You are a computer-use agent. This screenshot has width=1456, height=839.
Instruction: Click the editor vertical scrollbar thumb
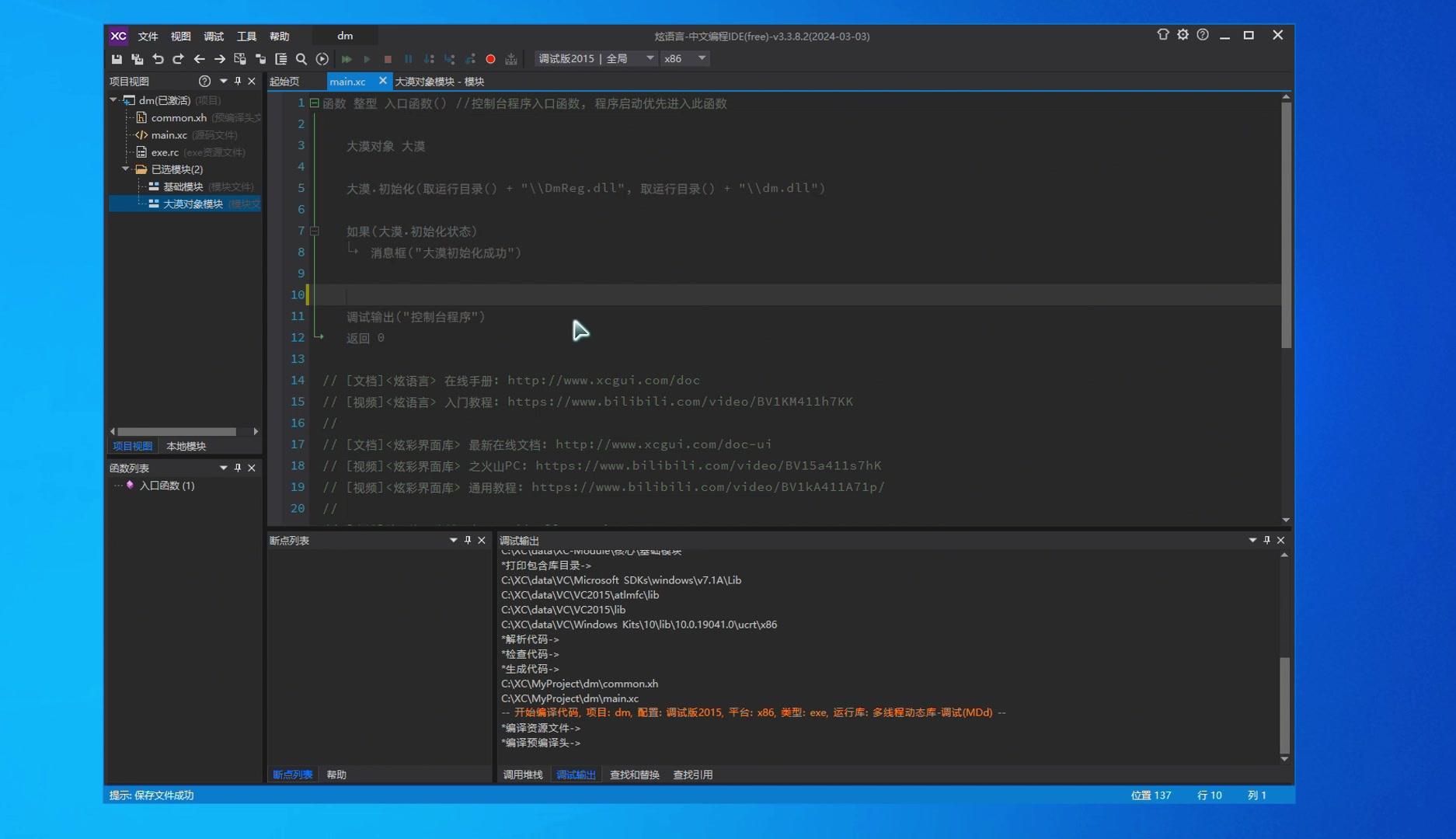pos(1286,225)
